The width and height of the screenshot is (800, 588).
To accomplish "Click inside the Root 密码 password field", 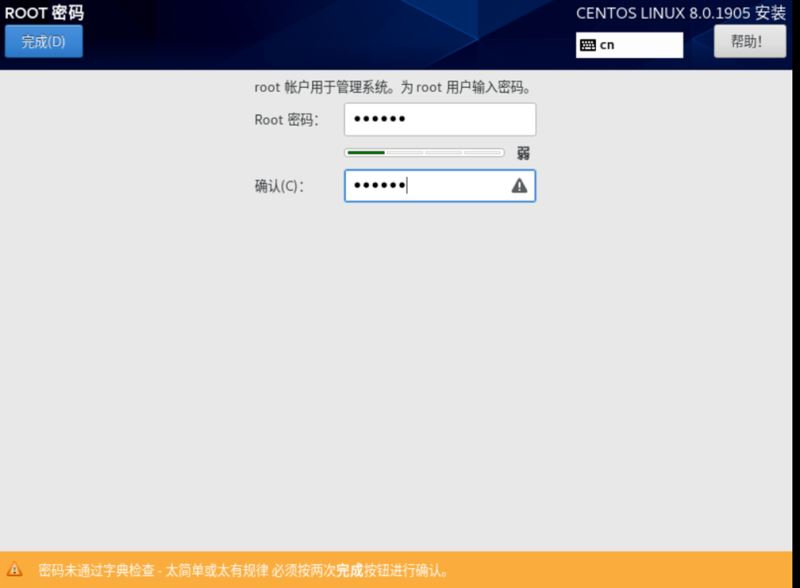I will 438,119.
